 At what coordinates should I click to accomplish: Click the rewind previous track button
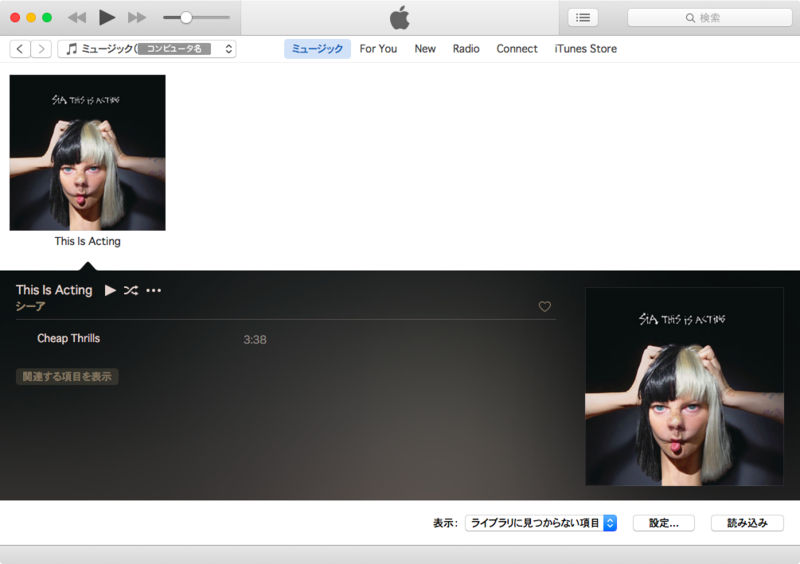click(77, 18)
